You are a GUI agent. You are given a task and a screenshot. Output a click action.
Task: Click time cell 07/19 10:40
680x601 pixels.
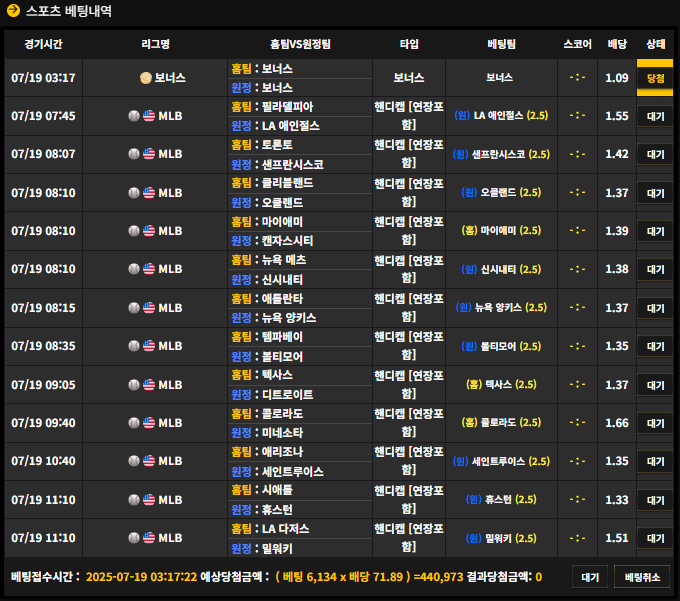tap(43, 461)
